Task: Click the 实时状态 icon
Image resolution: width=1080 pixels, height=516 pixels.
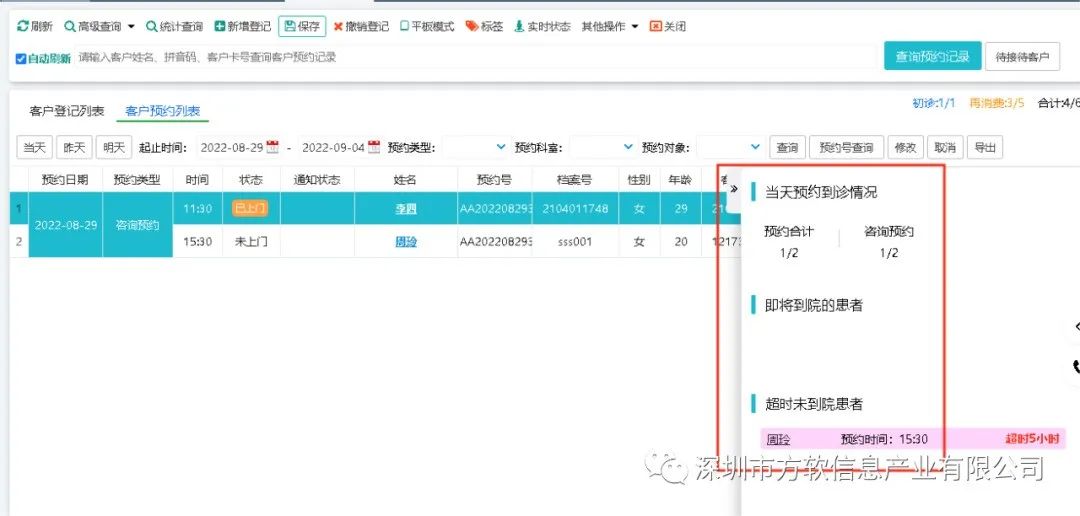Action: 519,27
